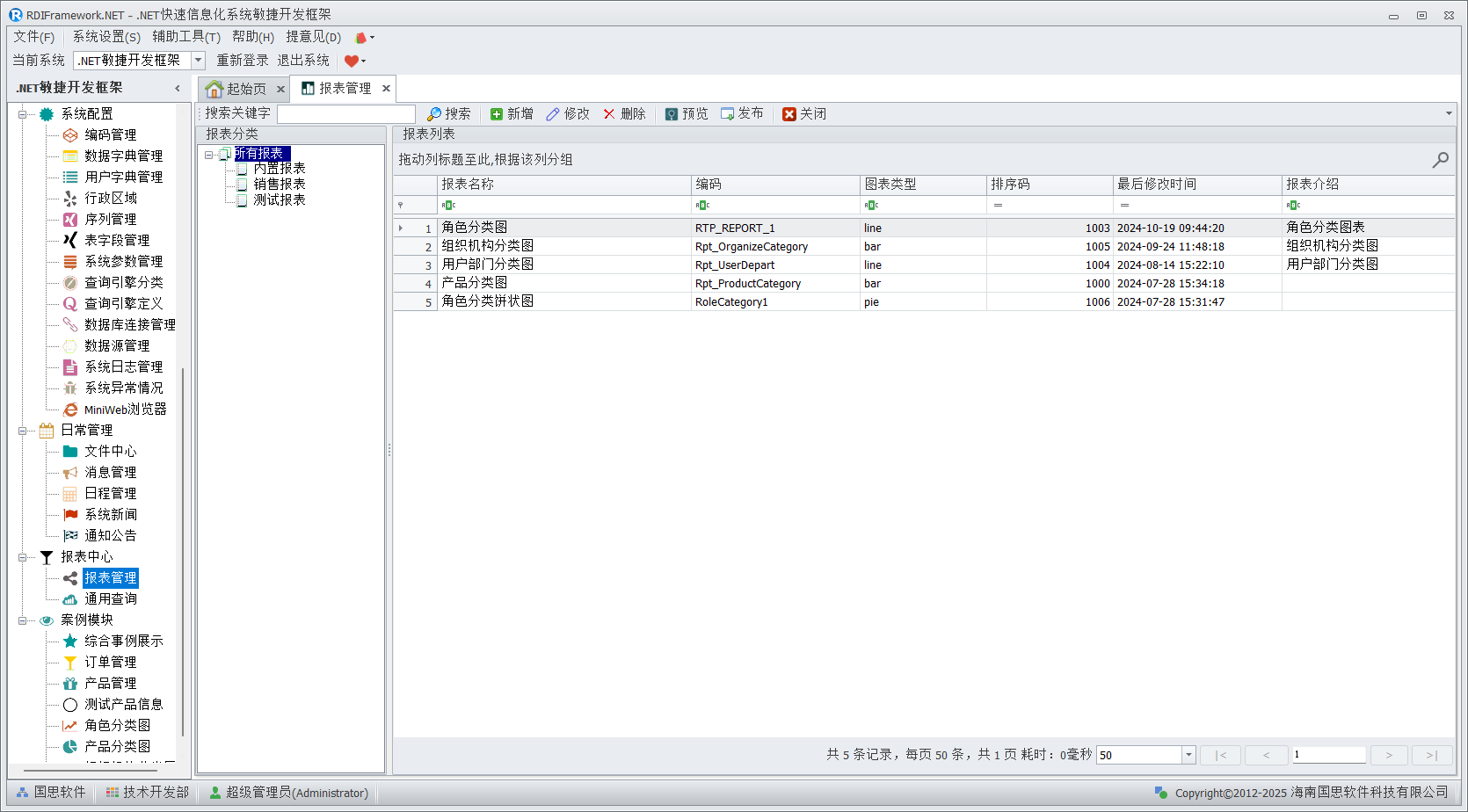Open the 系统设置 menu

[x=105, y=37]
